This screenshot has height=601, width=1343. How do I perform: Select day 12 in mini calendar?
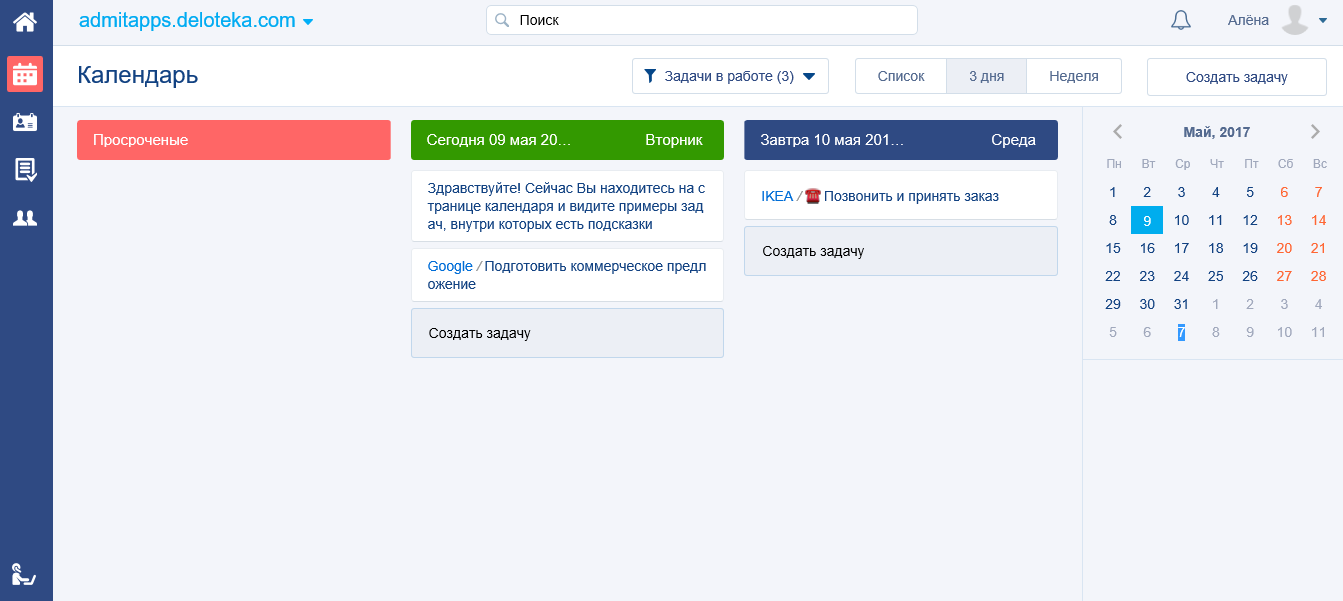pos(1250,220)
